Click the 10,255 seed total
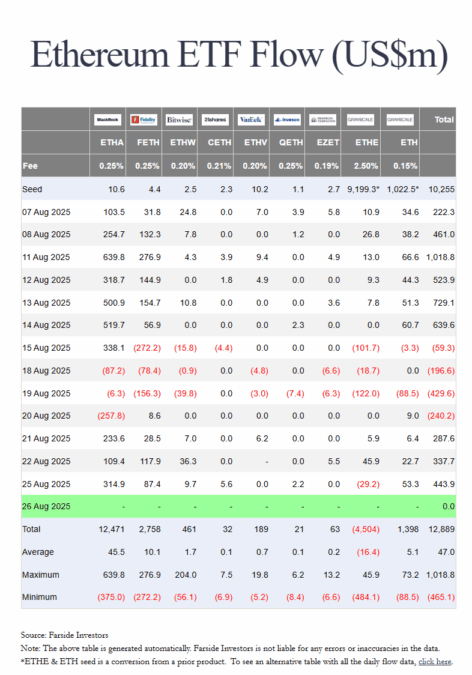This screenshot has width=472, height=675. tap(441, 189)
